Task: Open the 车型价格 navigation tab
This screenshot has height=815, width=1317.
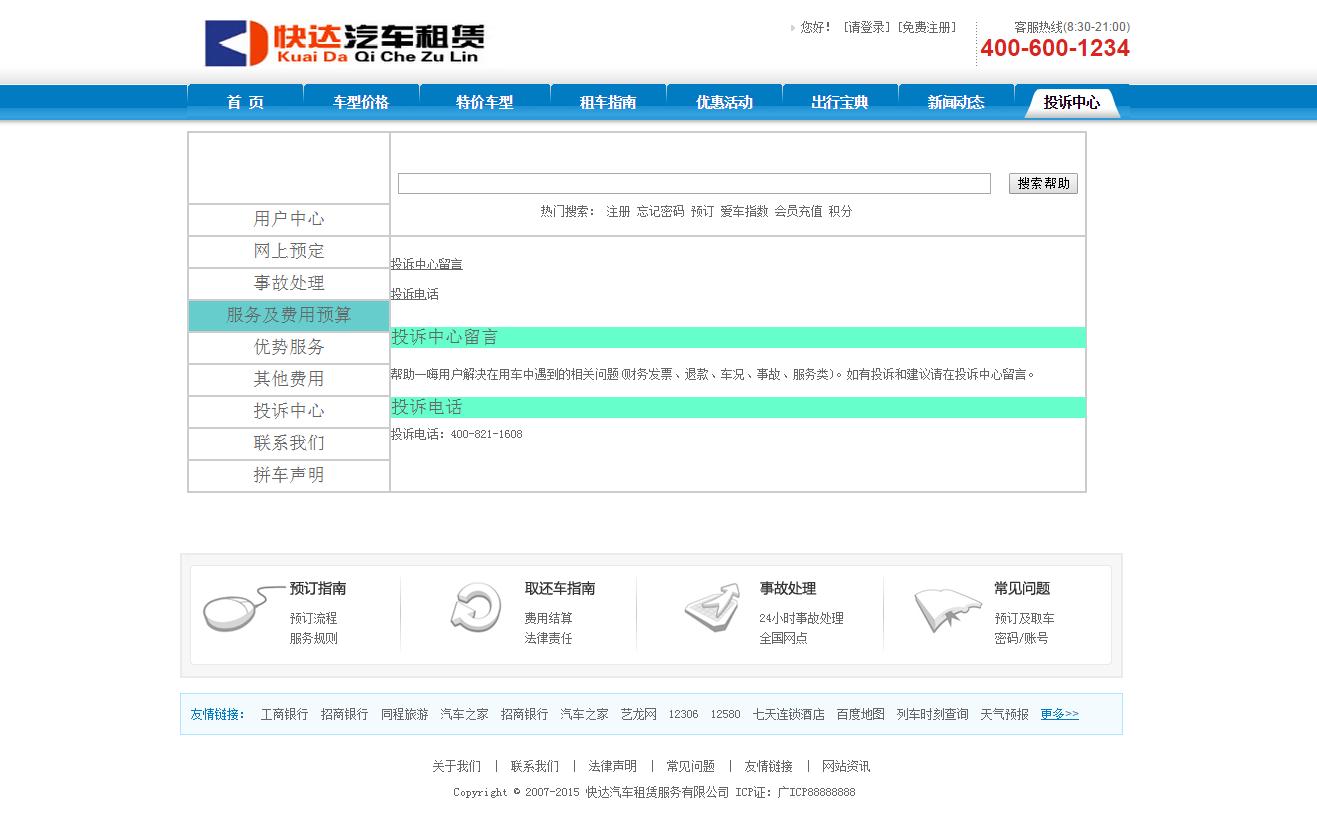Action: point(361,102)
